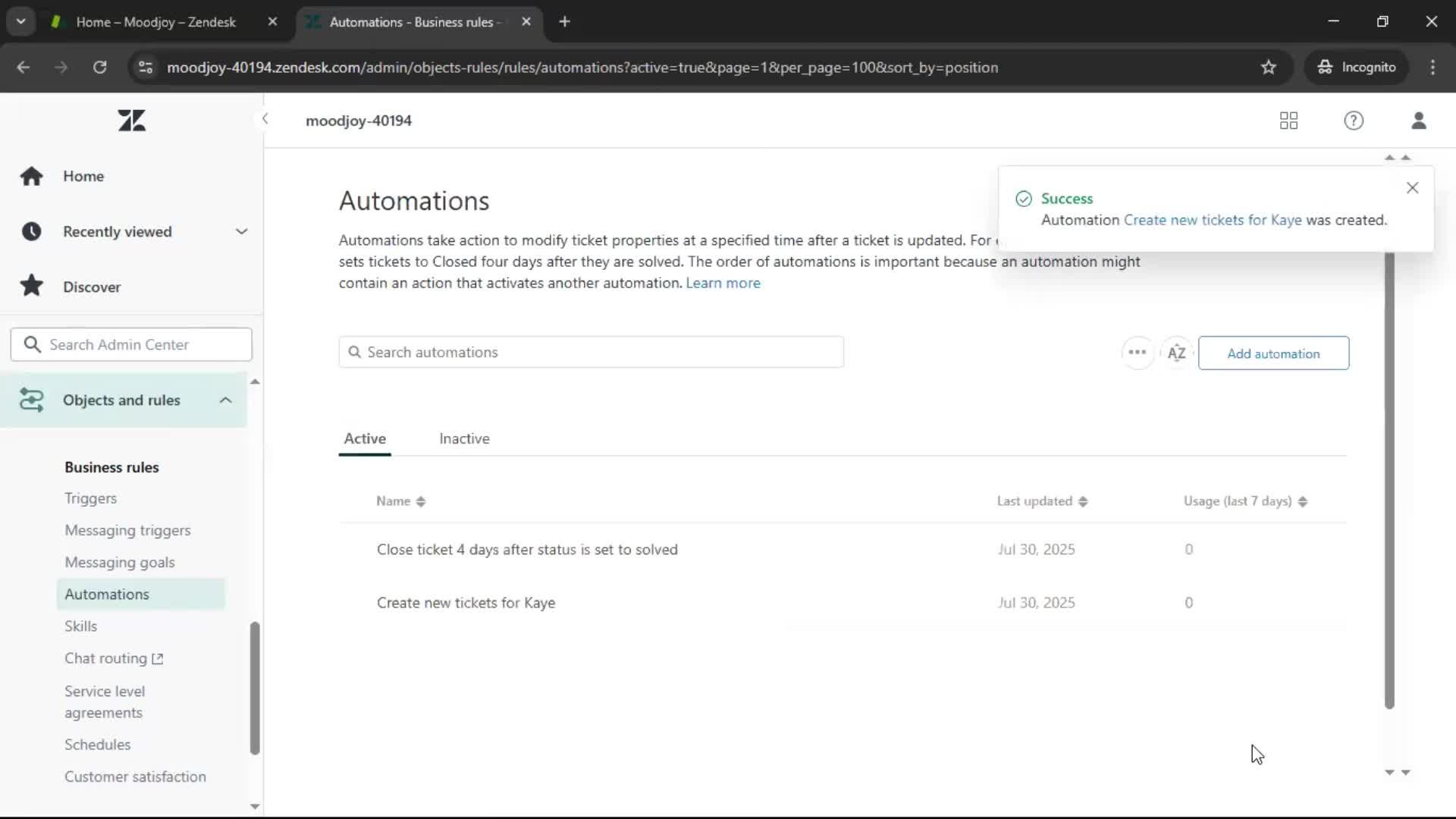Click the Add automation button
This screenshot has width=1456, height=819.
pos(1273,353)
